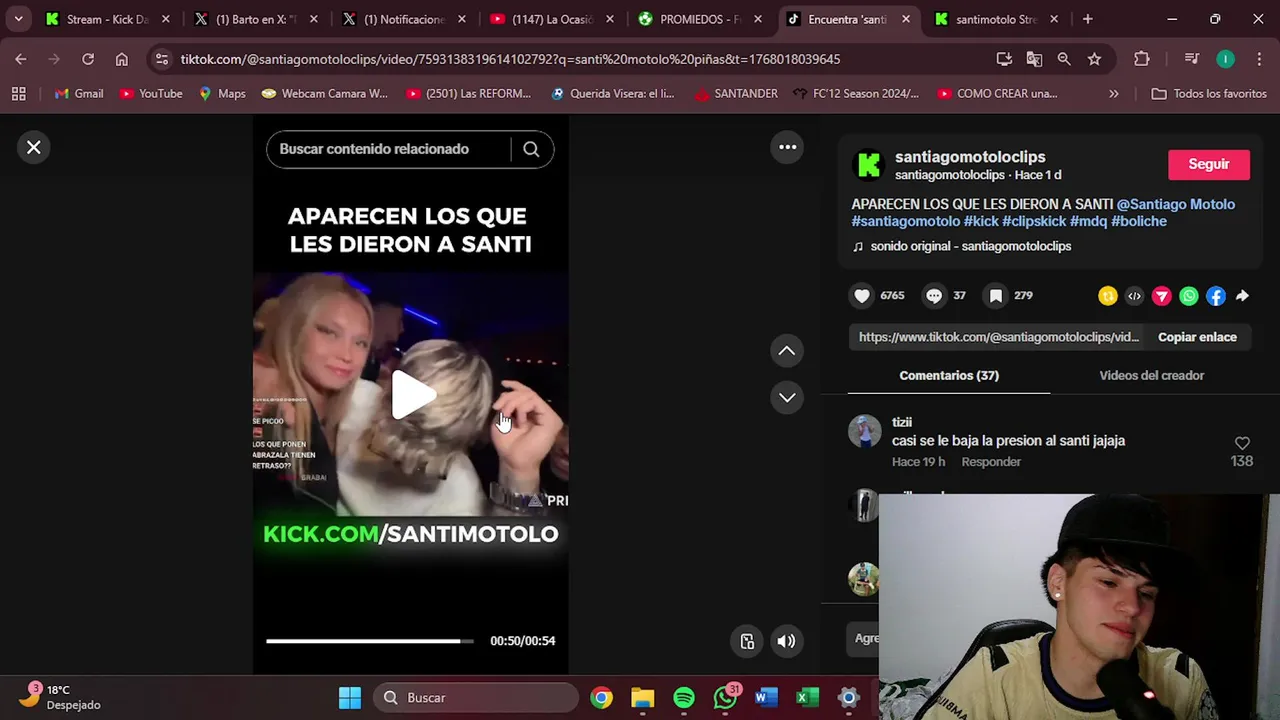Open comments via speech bubble icon

pos(934,296)
